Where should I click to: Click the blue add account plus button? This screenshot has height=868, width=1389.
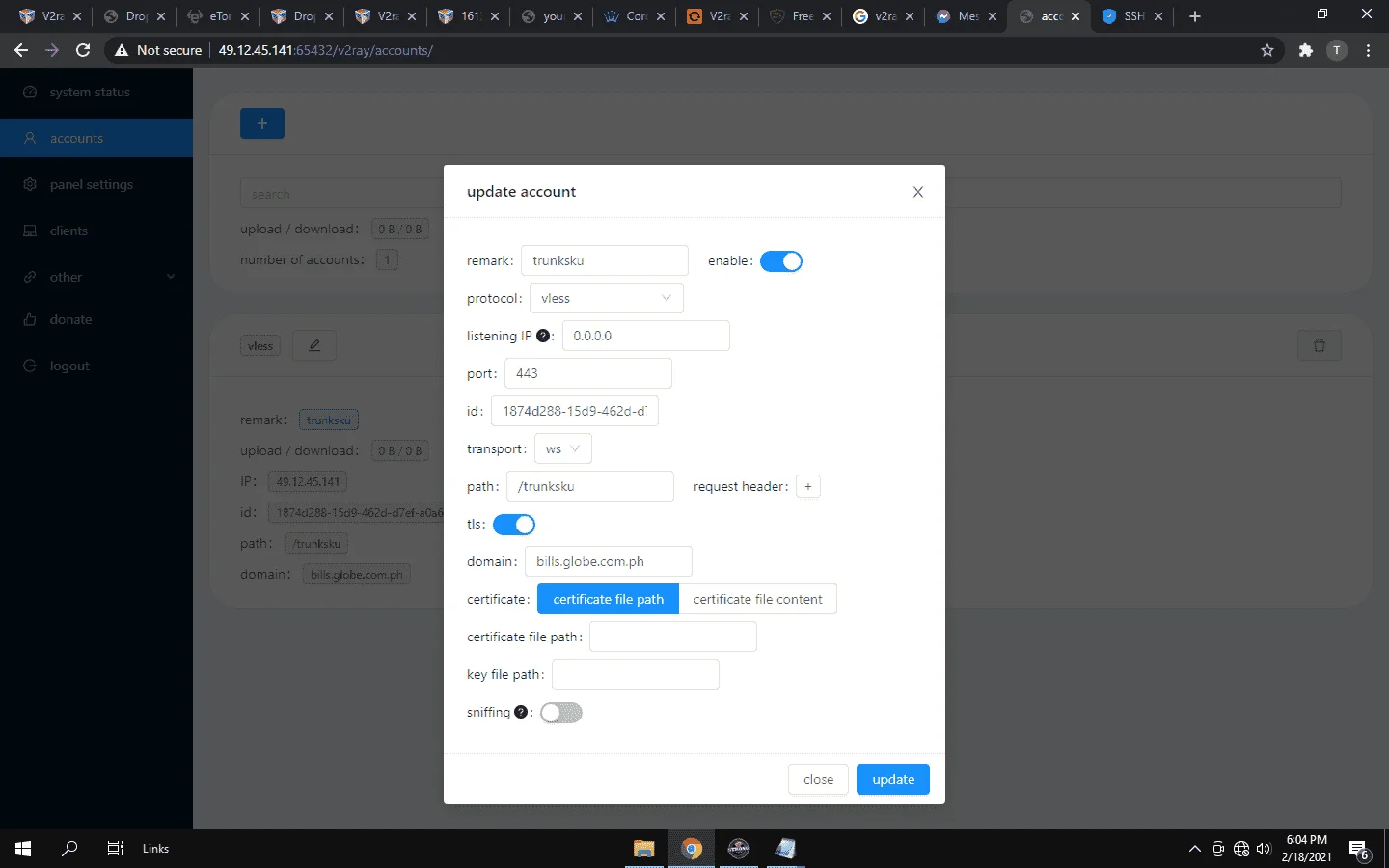(x=262, y=123)
